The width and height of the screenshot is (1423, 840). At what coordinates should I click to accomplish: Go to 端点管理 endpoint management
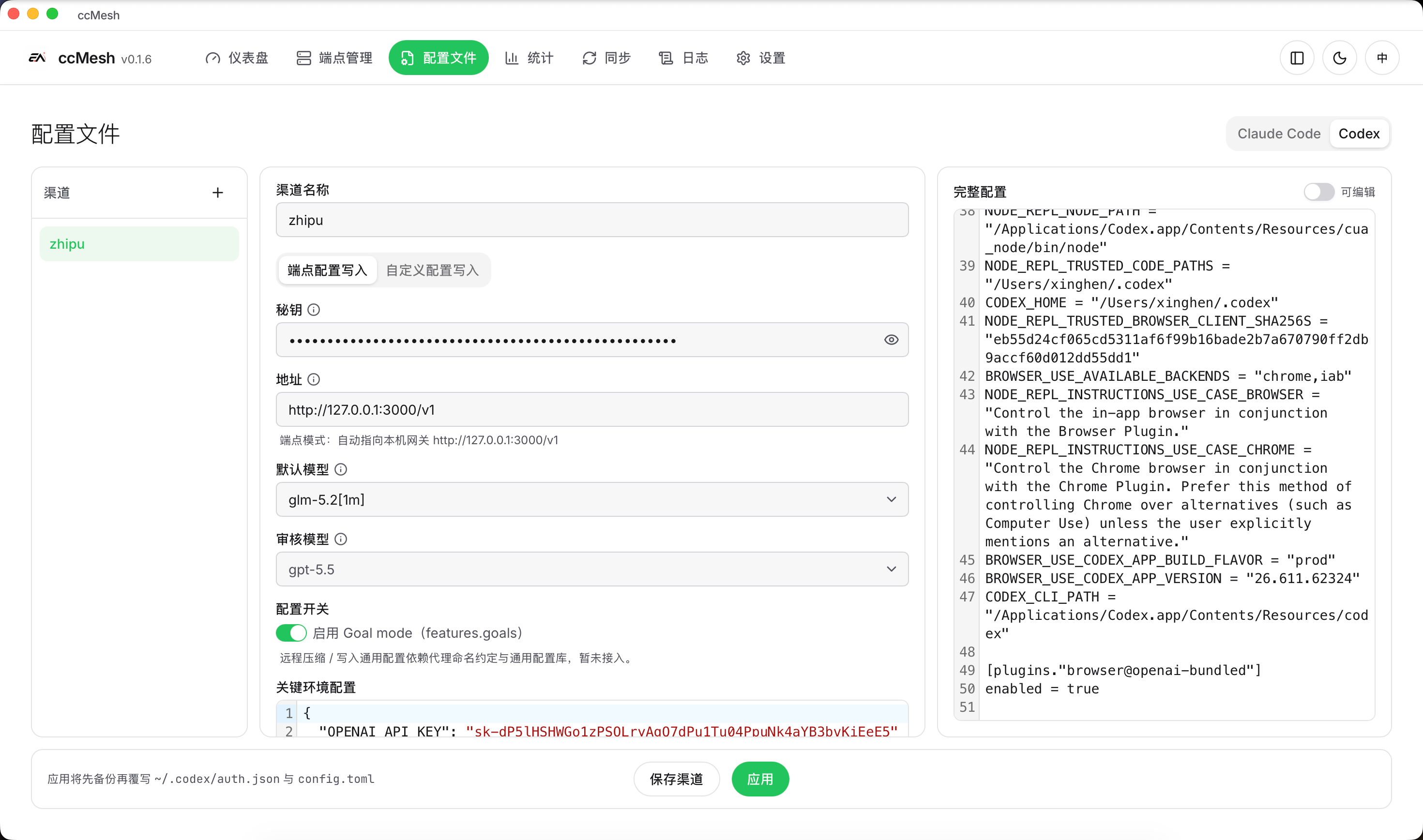pyautogui.click(x=334, y=58)
